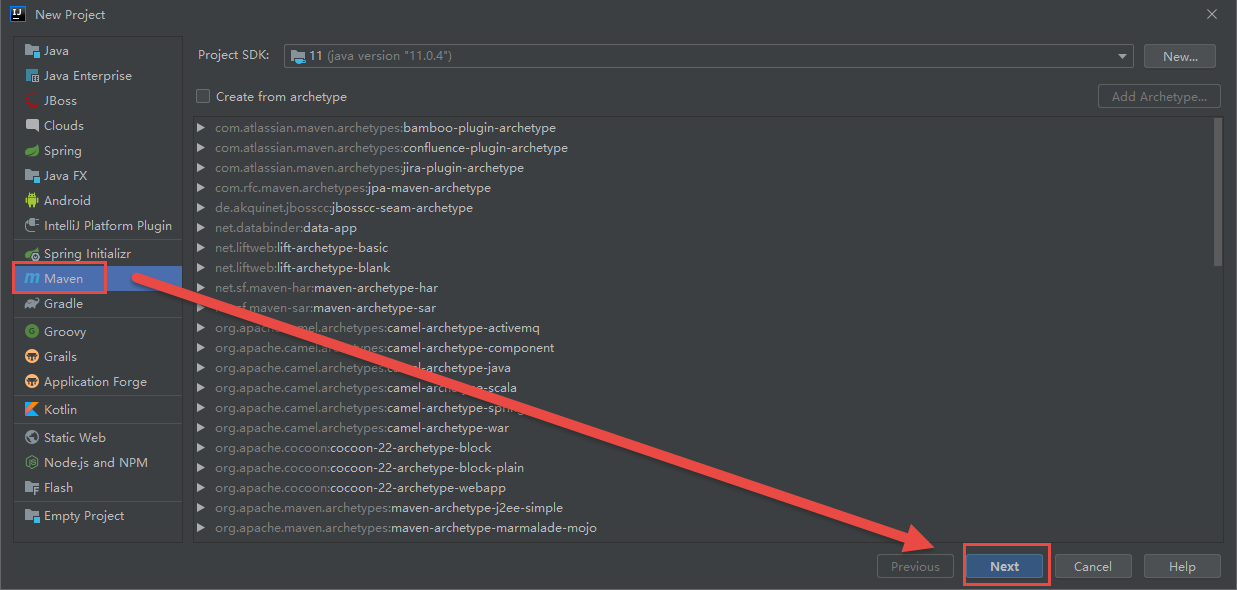Click the Next button

click(x=1004, y=566)
